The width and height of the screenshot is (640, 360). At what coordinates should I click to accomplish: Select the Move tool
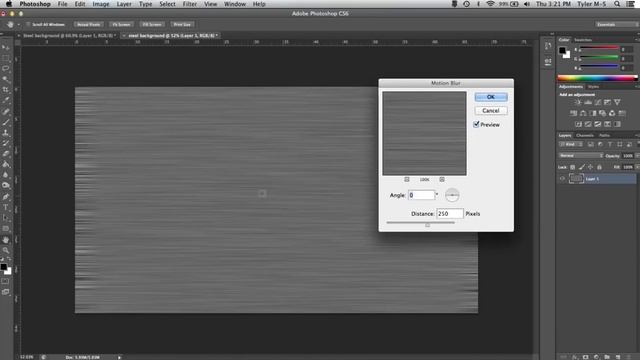pos(6,47)
